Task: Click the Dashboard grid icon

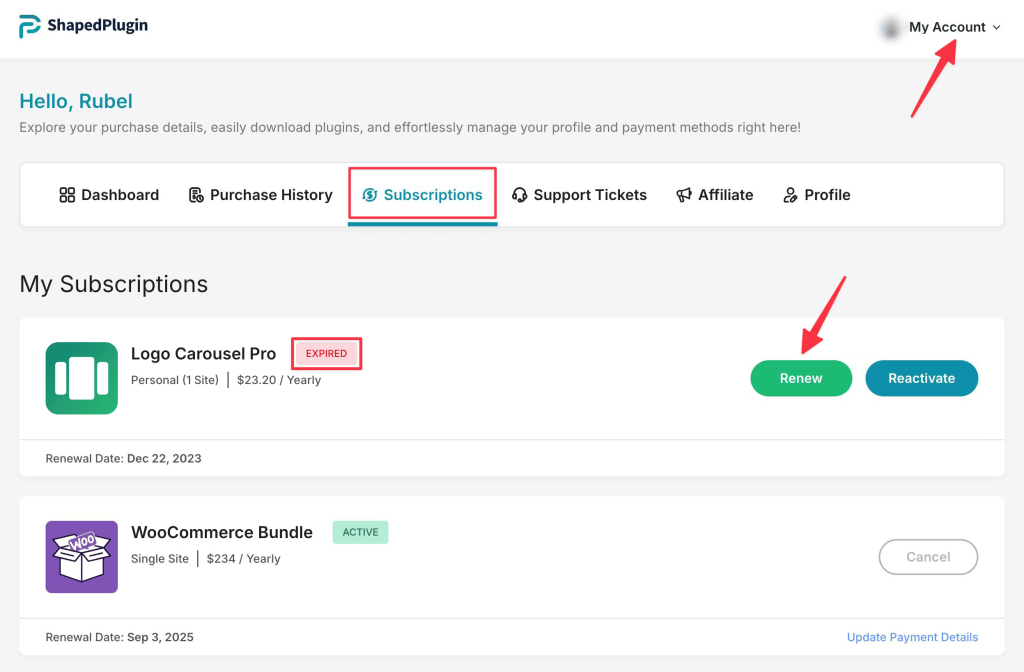Action: point(68,195)
